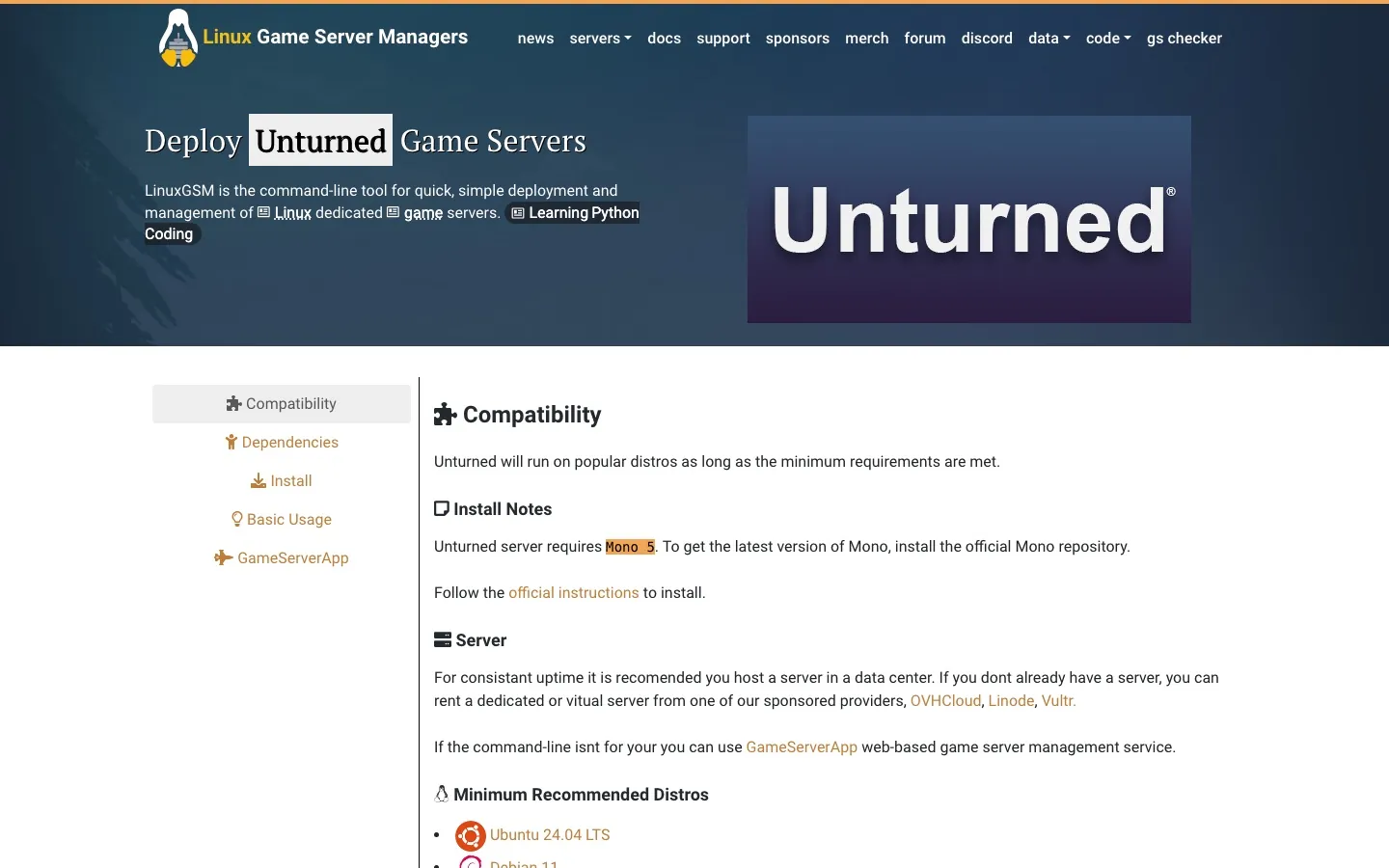
Task: Follow the official instructions link
Action: (574, 593)
